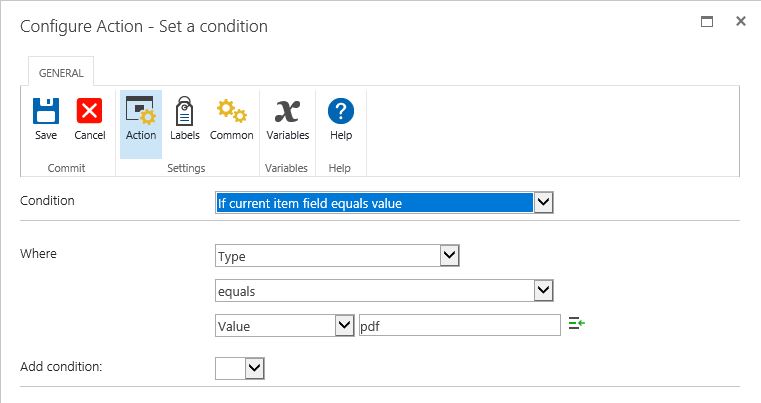Image resolution: width=761 pixels, height=403 pixels.
Task: Click the Commit group label
Action: [66, 168]
